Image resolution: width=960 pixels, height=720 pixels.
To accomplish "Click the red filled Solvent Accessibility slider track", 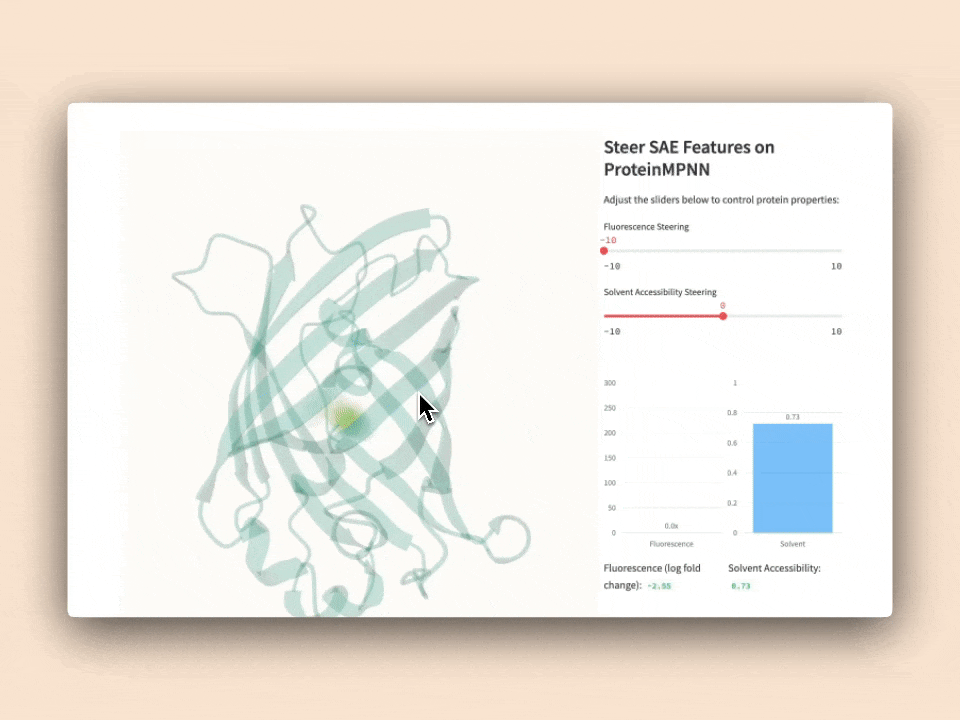I will point(663,316).
